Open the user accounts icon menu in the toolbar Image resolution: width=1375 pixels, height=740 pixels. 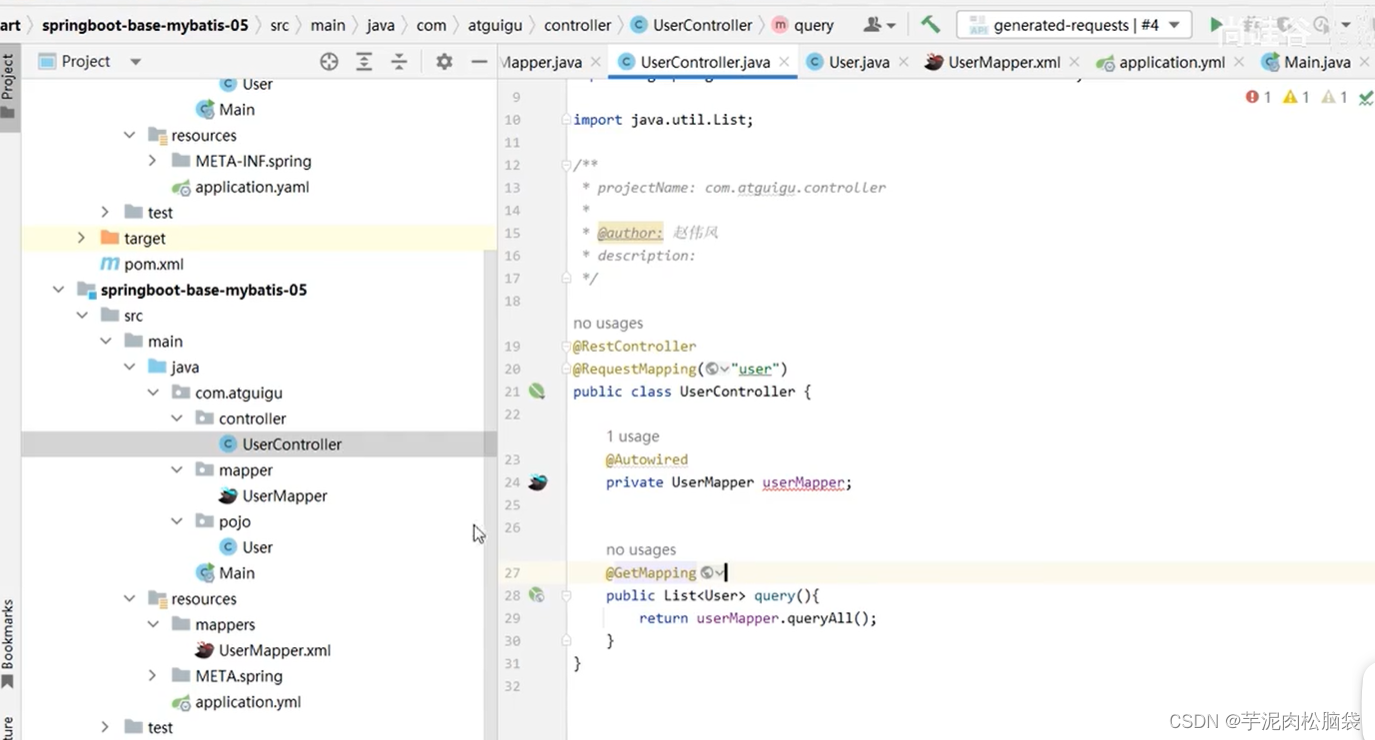pos(878,25)
